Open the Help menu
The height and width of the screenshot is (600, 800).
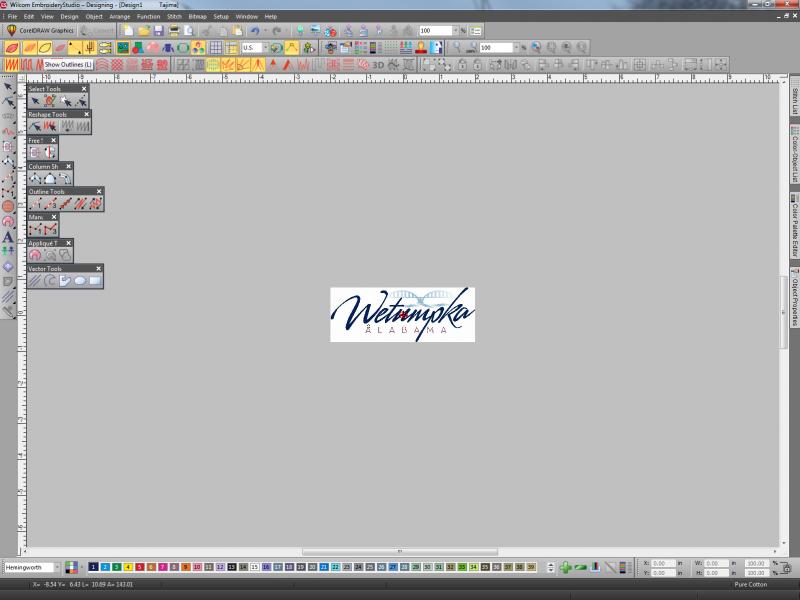(271, 16)
